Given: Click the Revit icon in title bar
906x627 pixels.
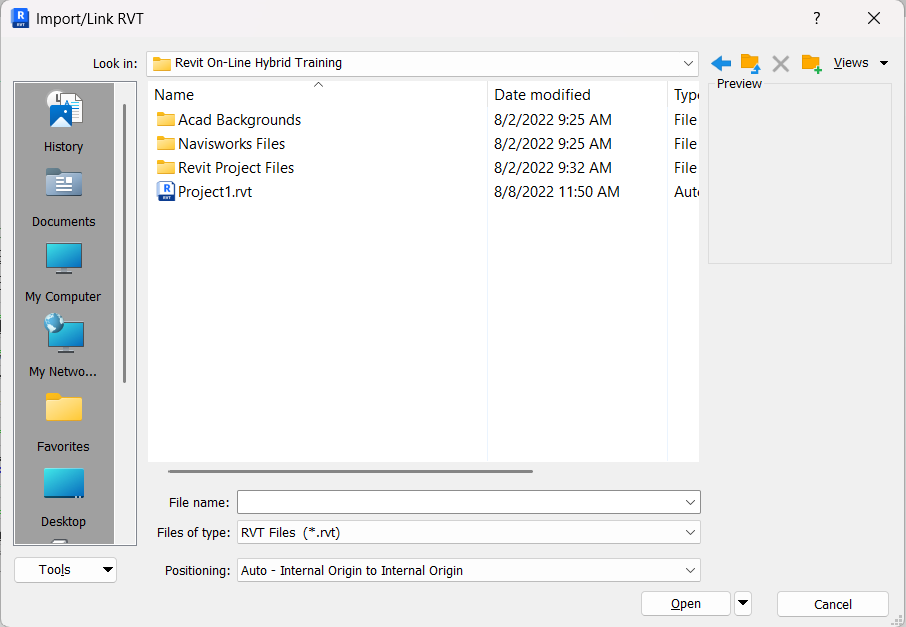Looking at the screenshot, I should point(20,18).
